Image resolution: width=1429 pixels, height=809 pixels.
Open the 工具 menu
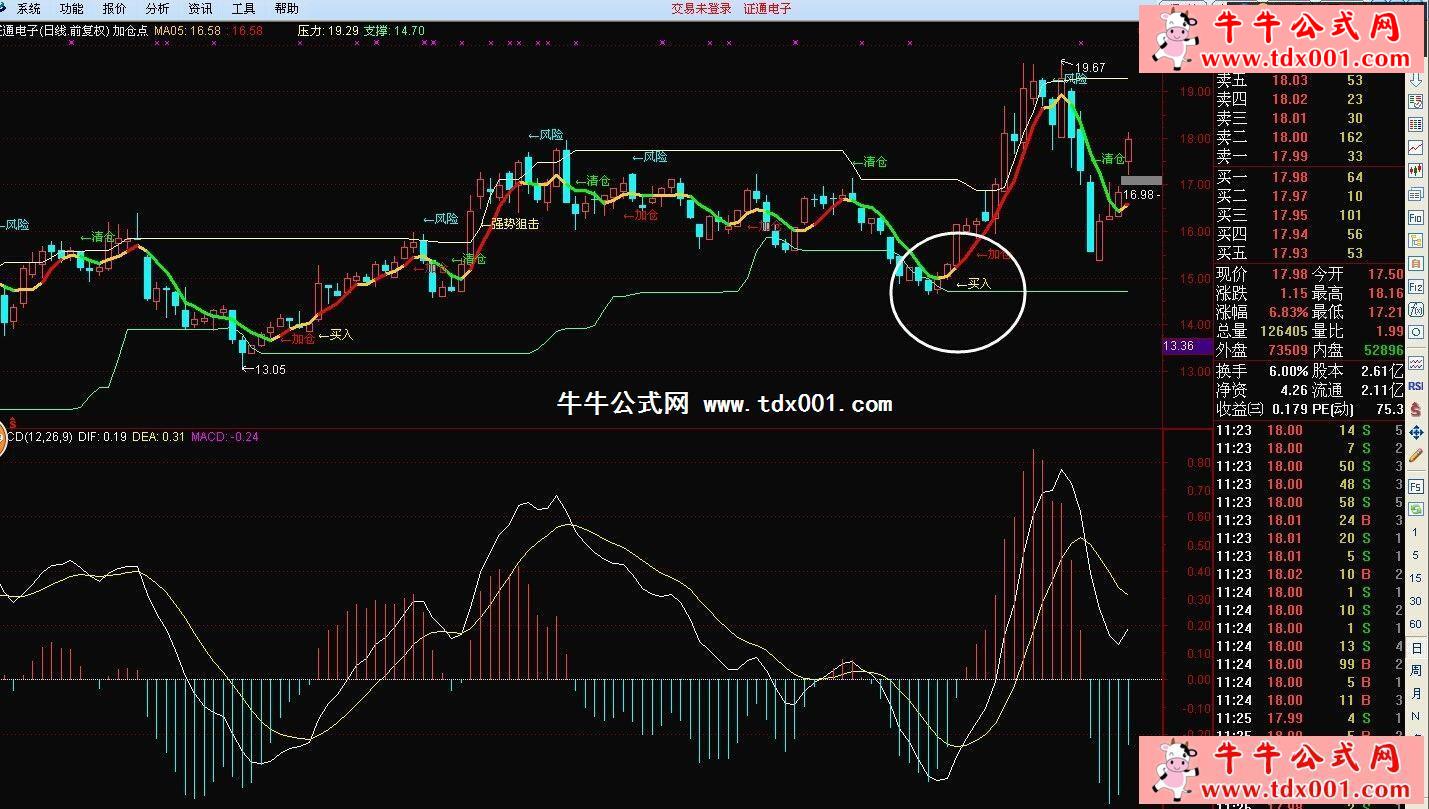point(243,8)
